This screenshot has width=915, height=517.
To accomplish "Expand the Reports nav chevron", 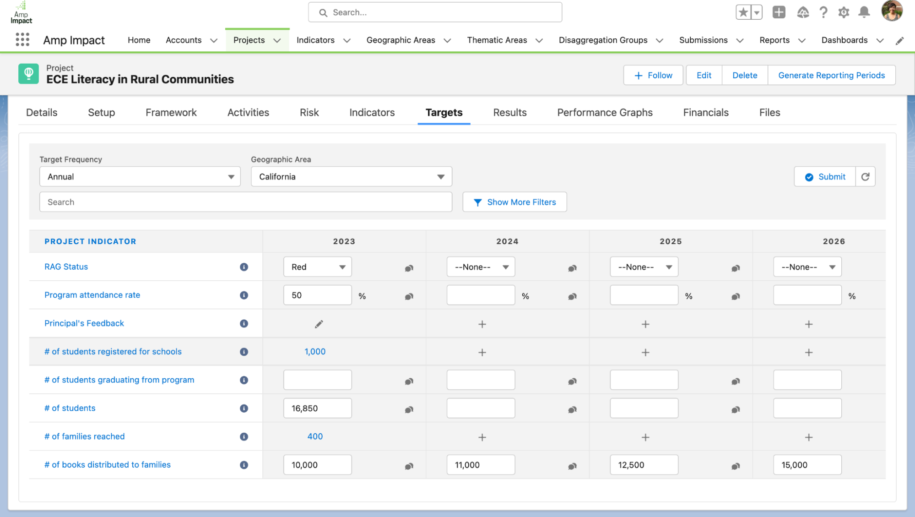I will [802, 41].
